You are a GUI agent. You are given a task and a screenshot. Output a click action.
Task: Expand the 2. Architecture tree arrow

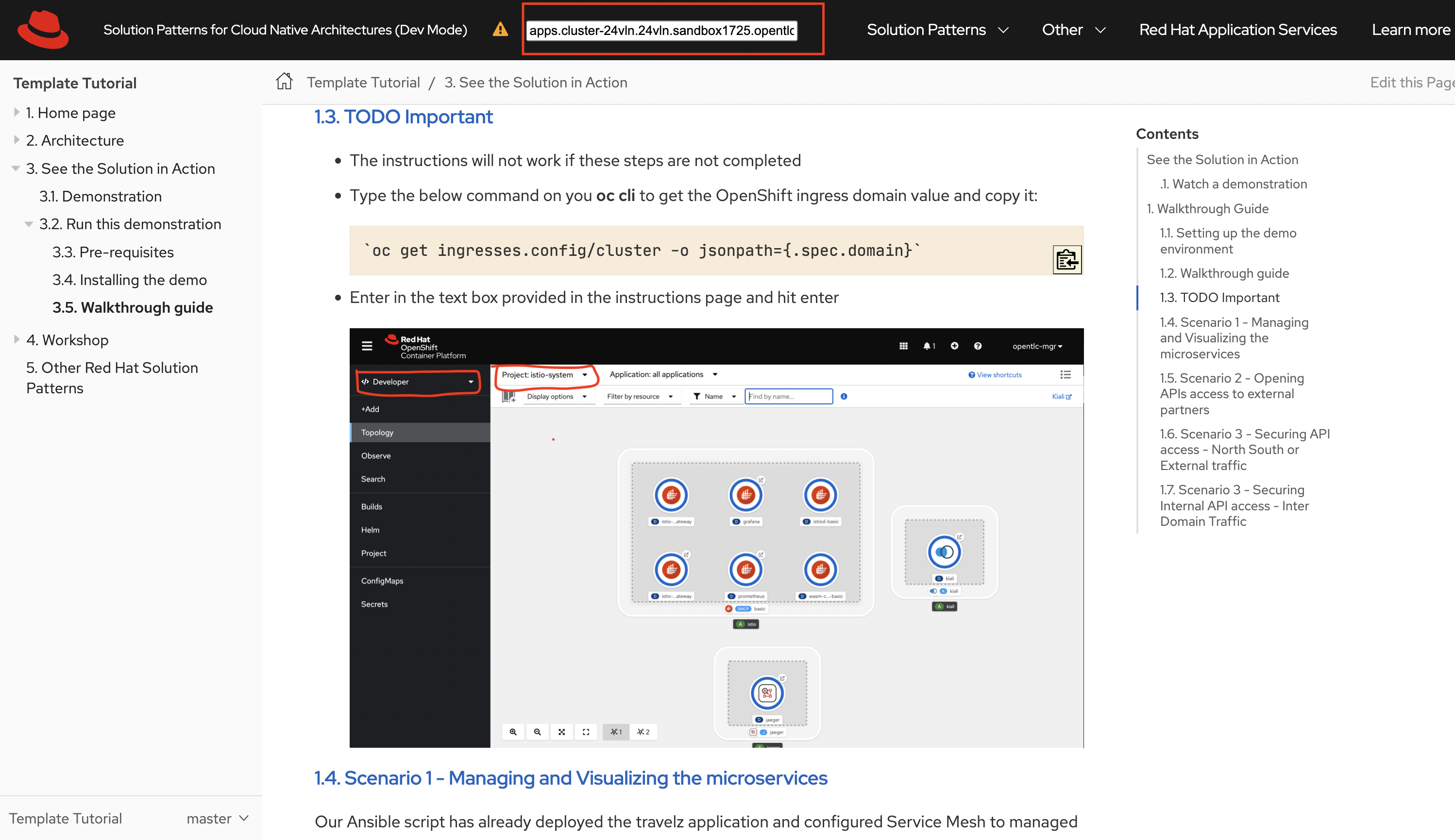click(17, 140)
